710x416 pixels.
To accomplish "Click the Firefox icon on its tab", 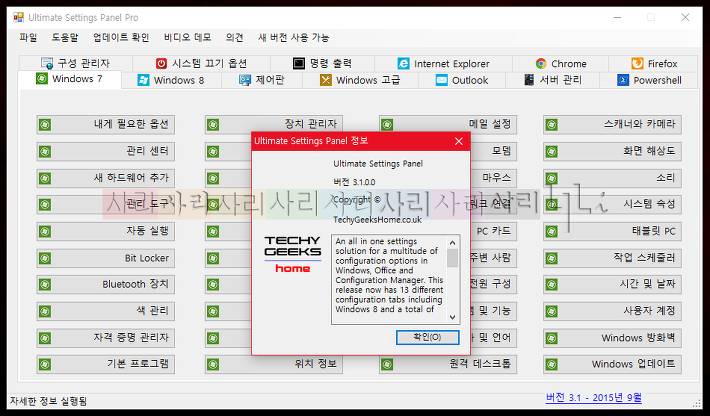I will tap(637, 63).
